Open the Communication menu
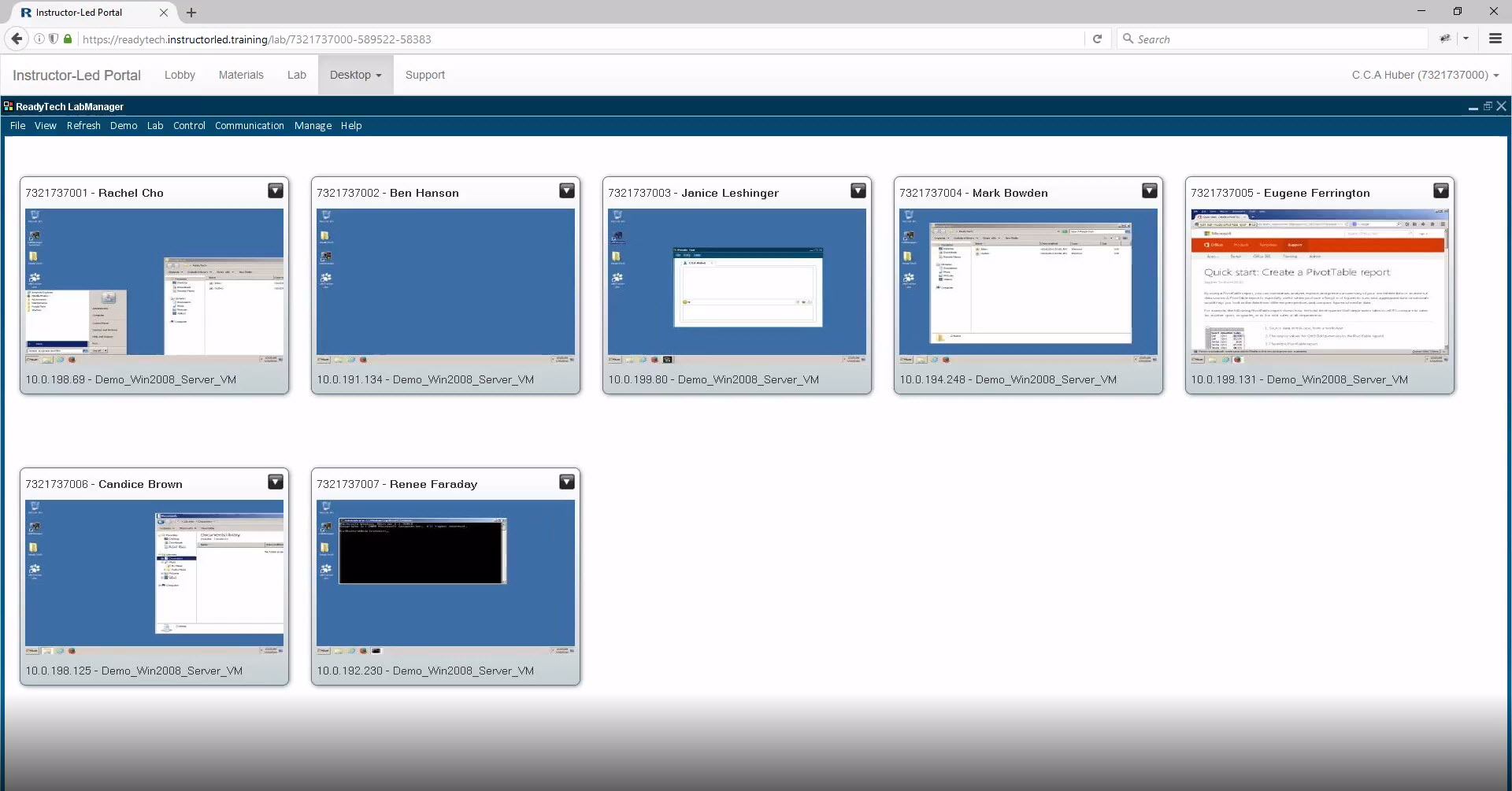Screen dimensions: 1512x791 tap(249, 126)
